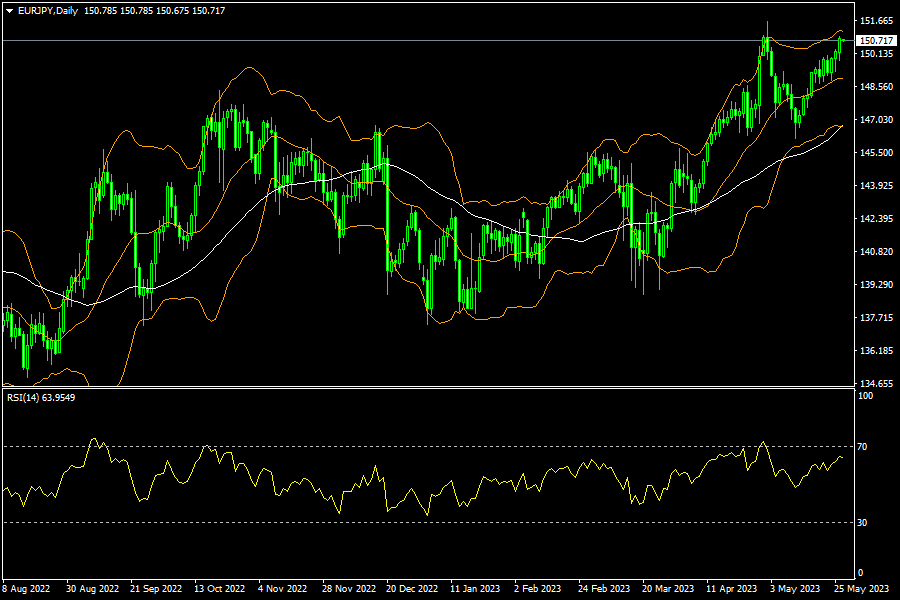
Task: Click the 142.395 price axis label
Action: click(x=876, y=219)
